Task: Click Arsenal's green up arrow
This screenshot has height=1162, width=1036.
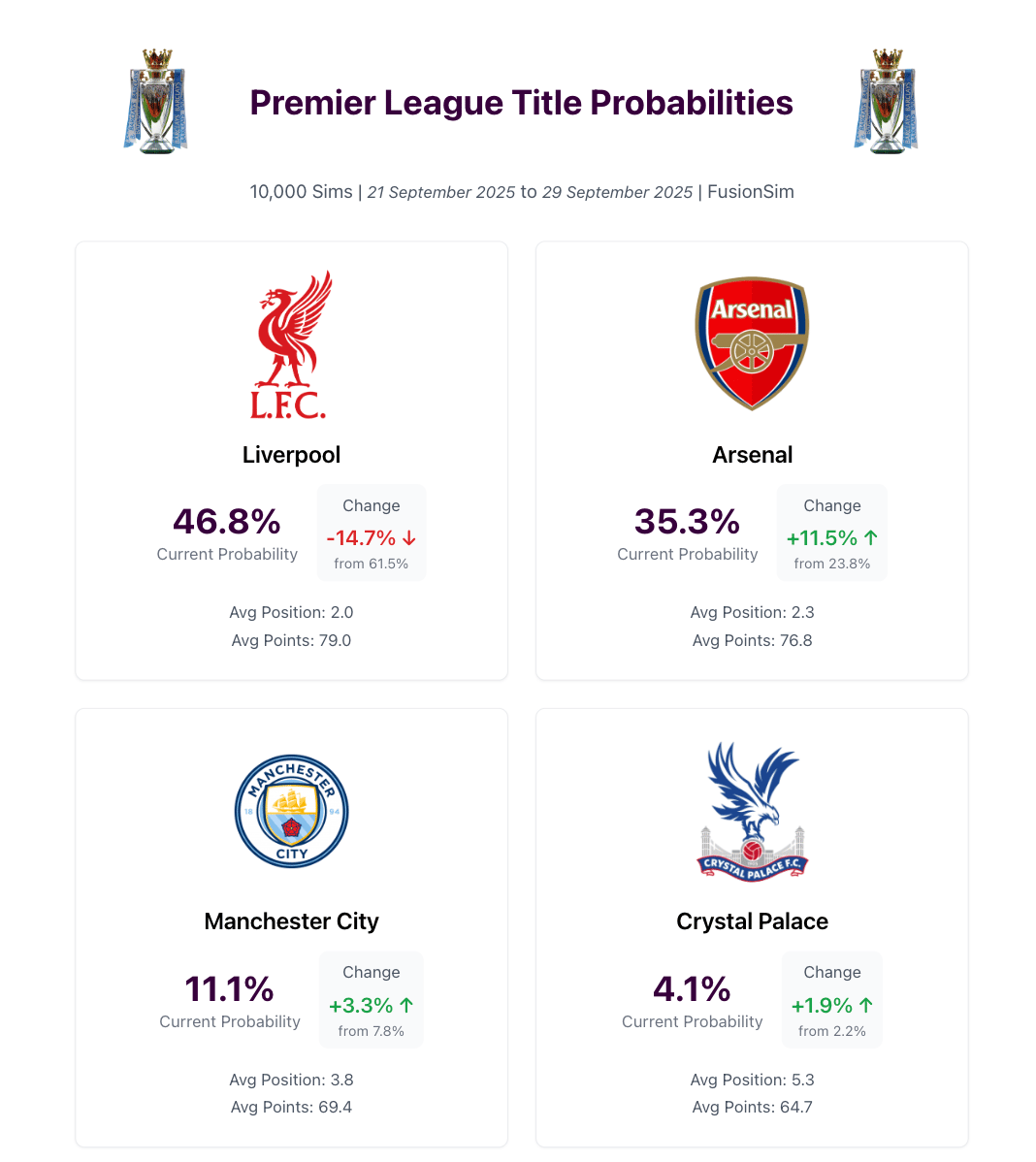Action: 870,537
